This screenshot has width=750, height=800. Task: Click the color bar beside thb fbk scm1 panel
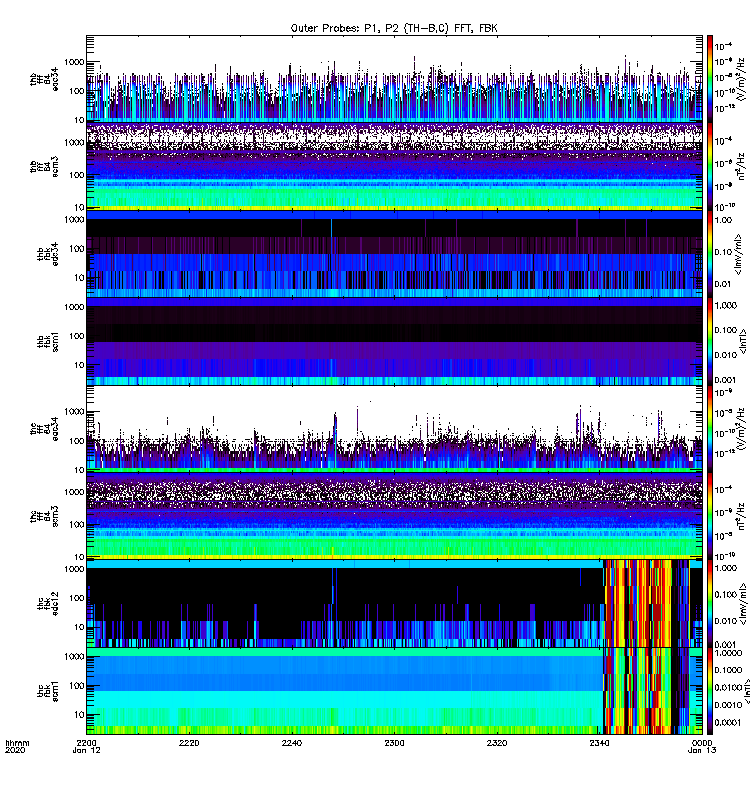[x=710, y=342]
